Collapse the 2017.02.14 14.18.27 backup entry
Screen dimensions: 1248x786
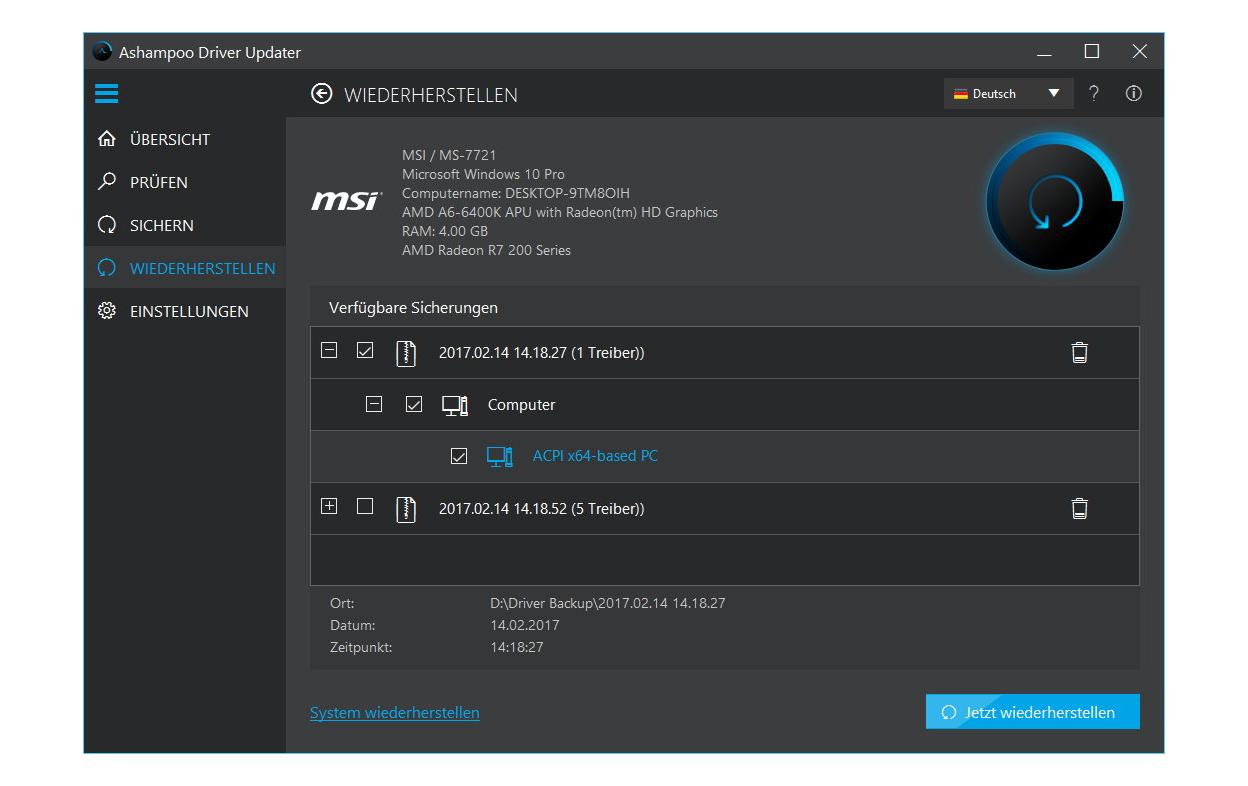point(329,351)
